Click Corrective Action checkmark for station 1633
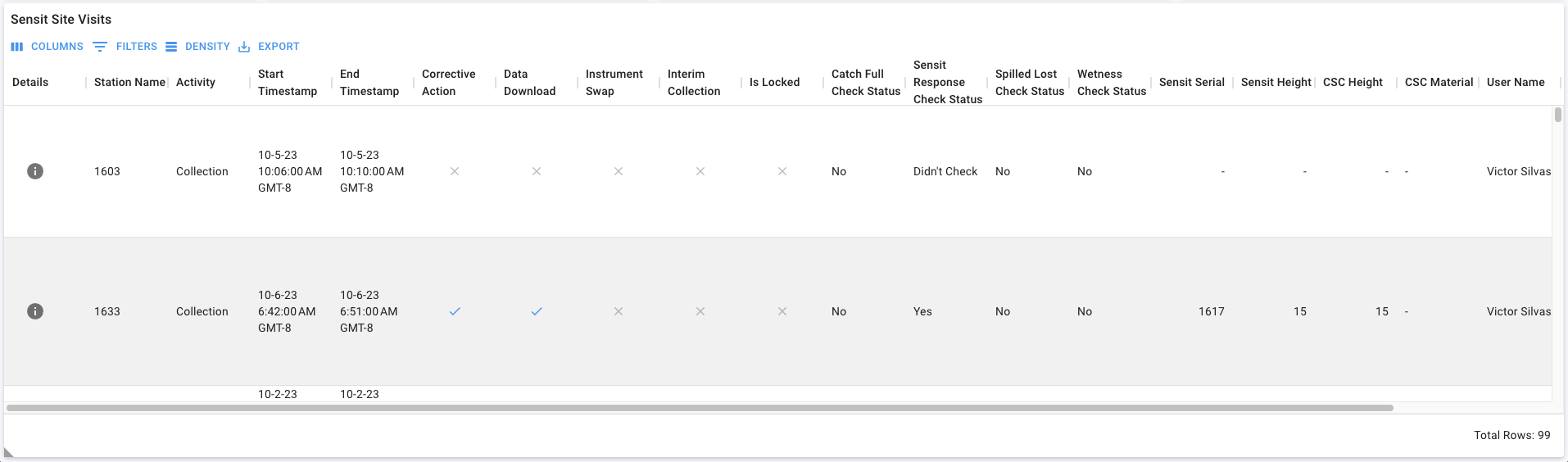1568x462 pixels. 455,311
